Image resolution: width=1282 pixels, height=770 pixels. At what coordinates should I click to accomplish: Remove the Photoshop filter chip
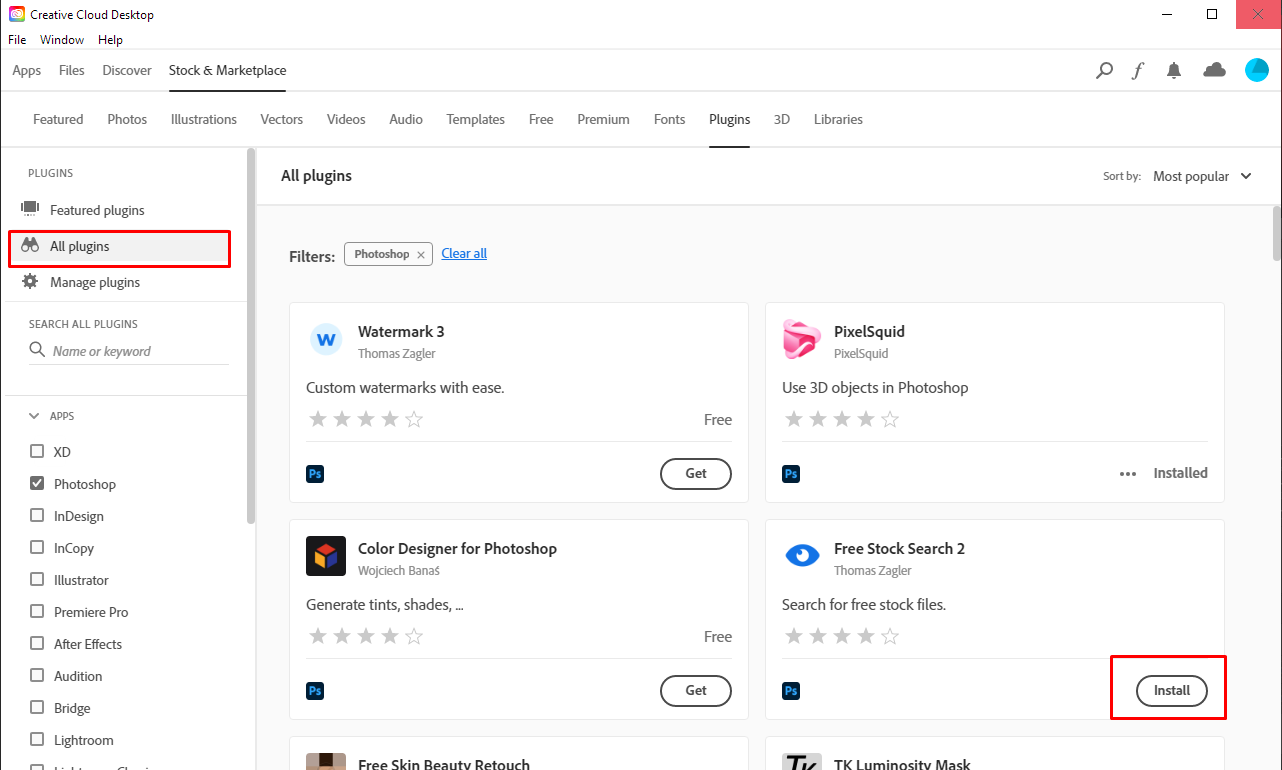(x=421, y=255)
